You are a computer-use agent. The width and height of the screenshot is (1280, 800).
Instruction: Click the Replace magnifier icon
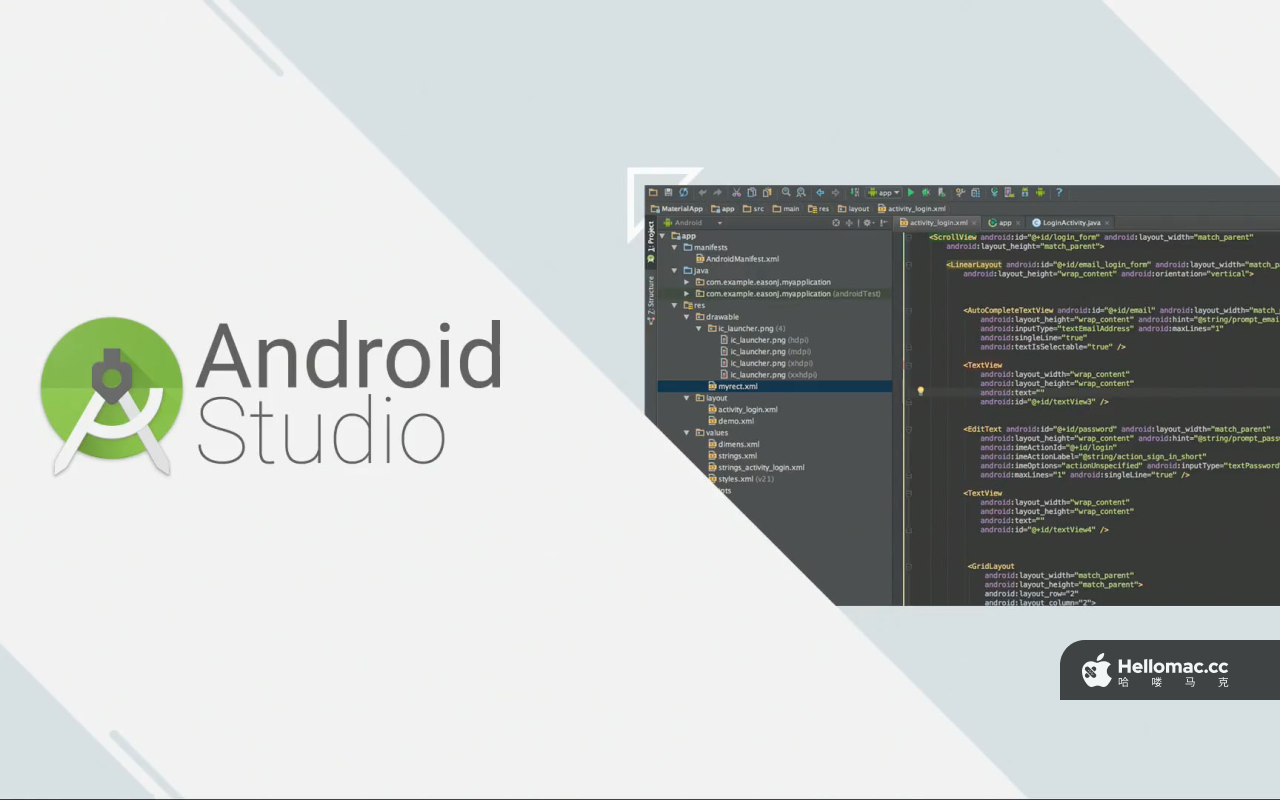(801, 193)
